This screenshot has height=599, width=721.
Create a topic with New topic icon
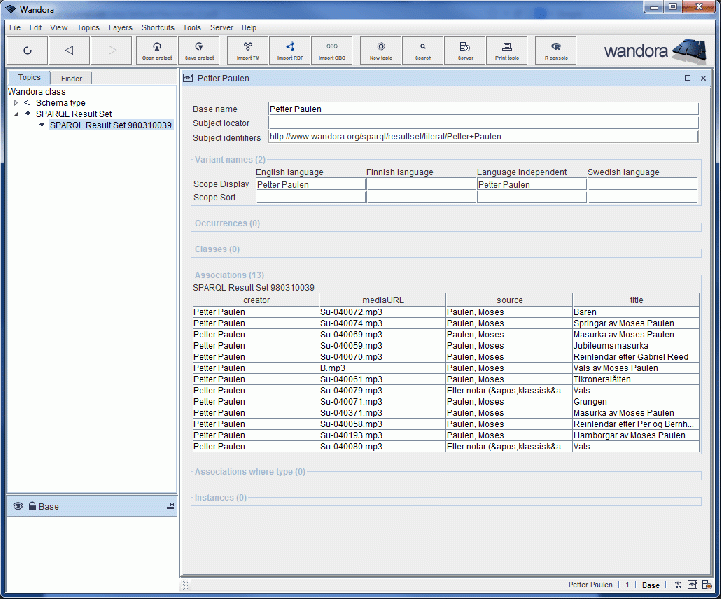click(381, 50)
